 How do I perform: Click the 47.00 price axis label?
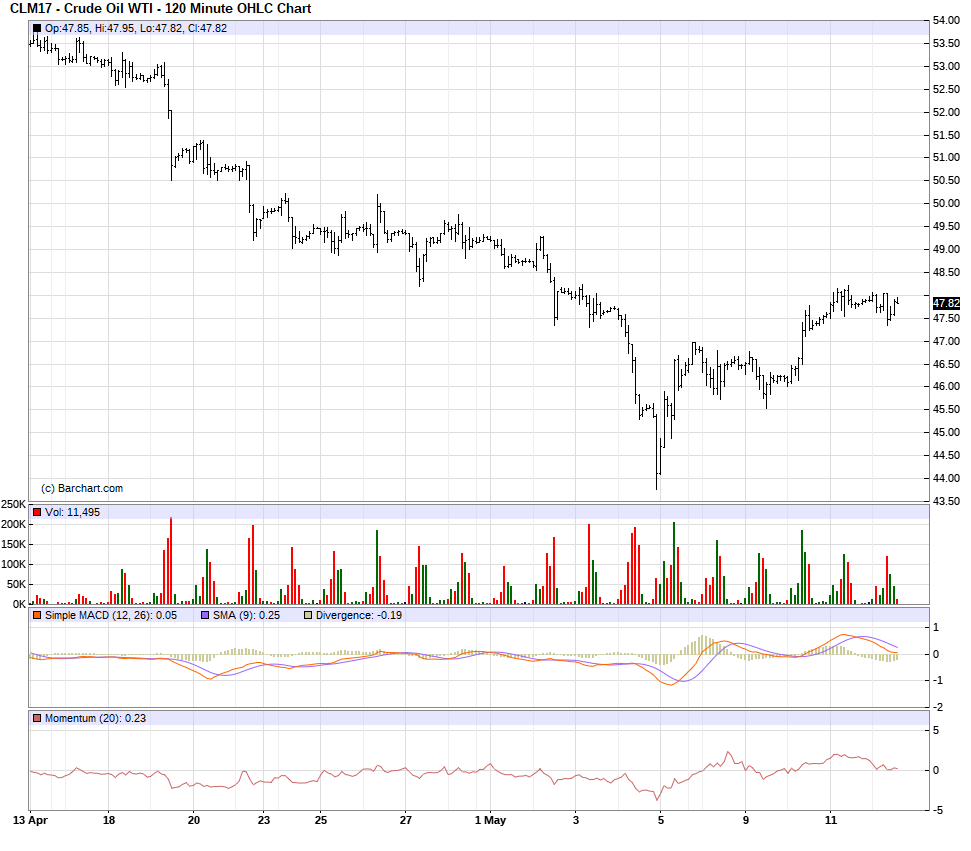(x=946, y=341)
